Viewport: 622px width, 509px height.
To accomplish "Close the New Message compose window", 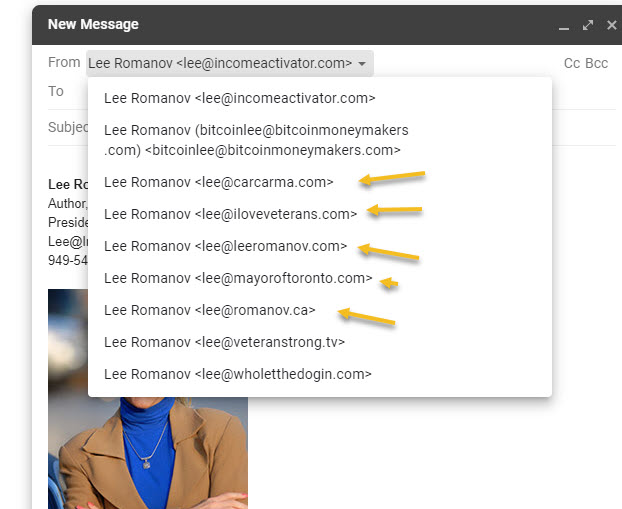I will pos(612,25).
